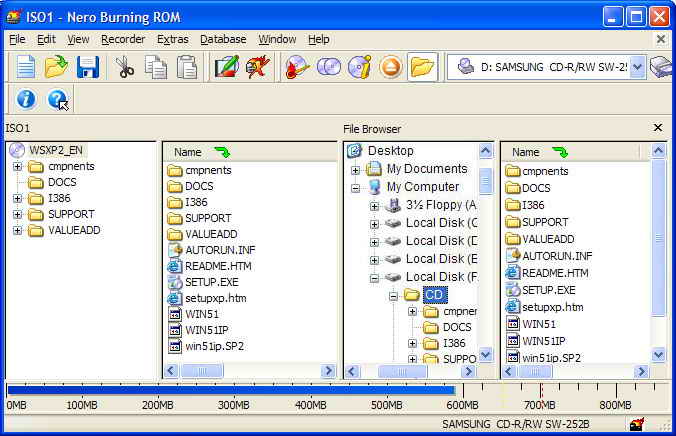Open the Recorder menu
This screenshot has width=676, height=436.
pos(123,39)
